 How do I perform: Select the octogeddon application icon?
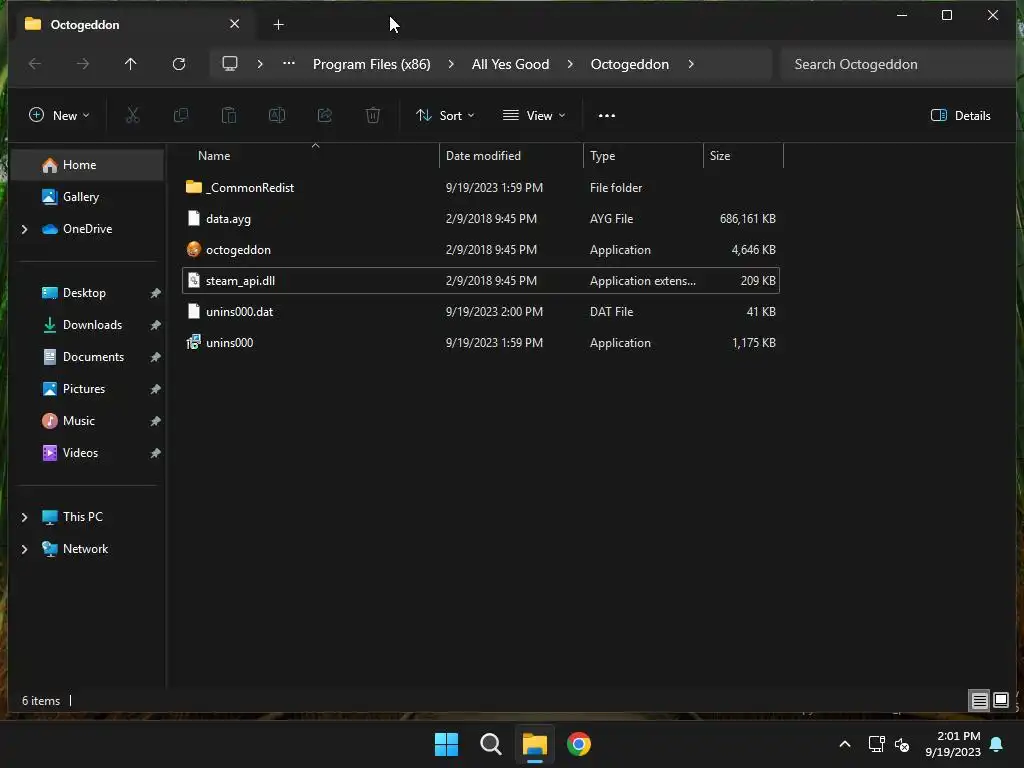(x=193, y=249)
